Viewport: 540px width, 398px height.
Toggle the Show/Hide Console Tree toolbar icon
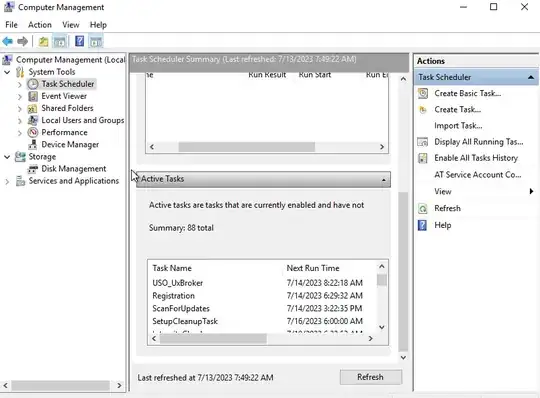tap(59, 42)
